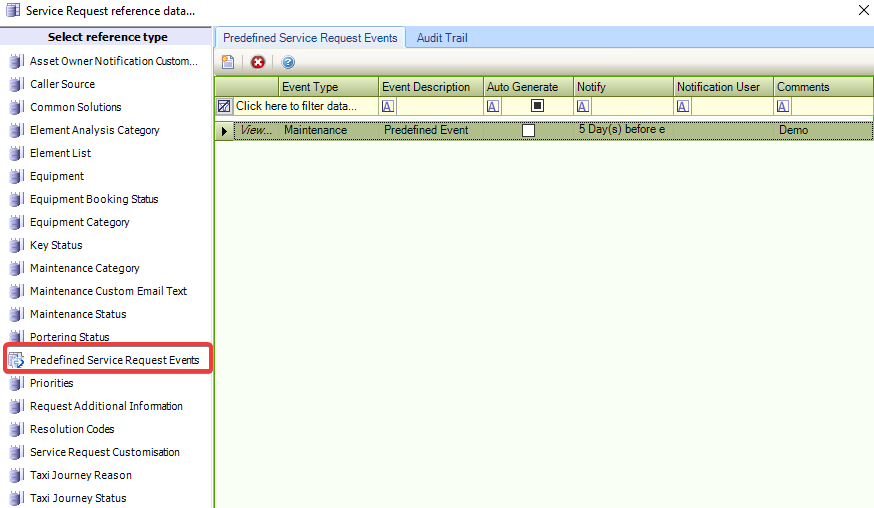The width and height of the screenshot is (874, 508).
Task: Toggle the Auto Generate filter checkbox
Action: [x=537, y=106]
